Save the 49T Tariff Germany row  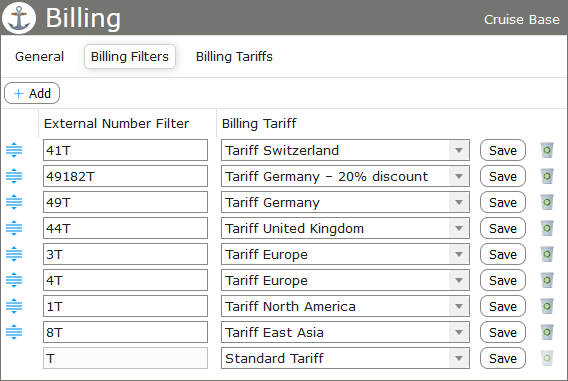tap(503, 202)
